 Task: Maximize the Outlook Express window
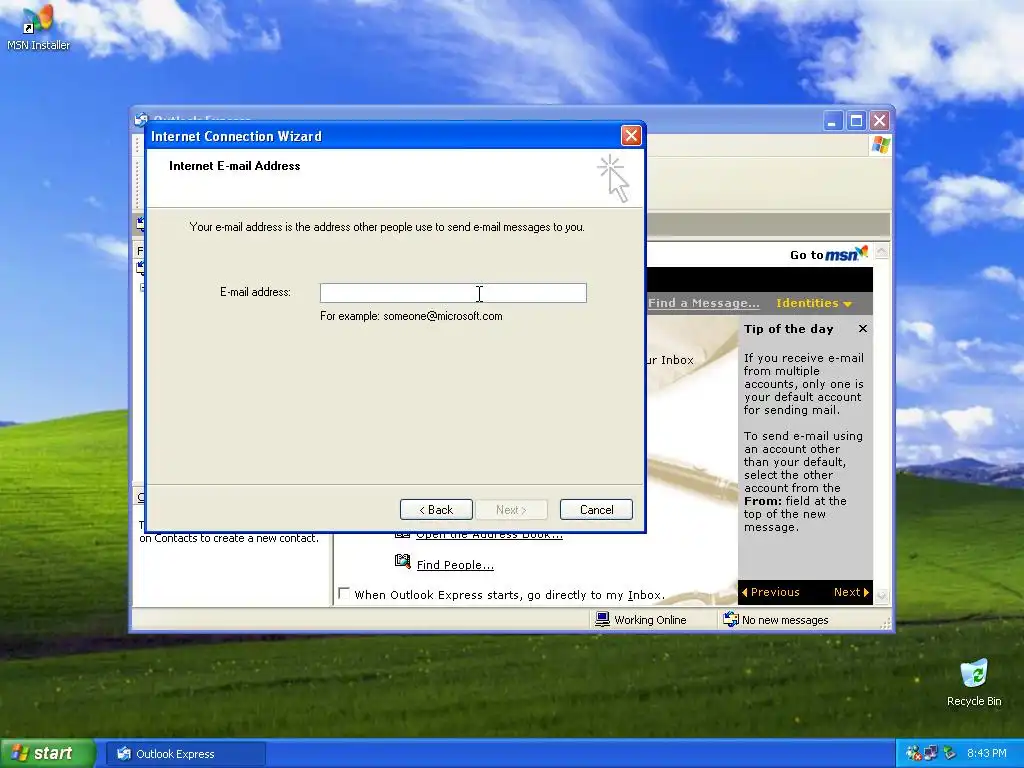[856, 121]
